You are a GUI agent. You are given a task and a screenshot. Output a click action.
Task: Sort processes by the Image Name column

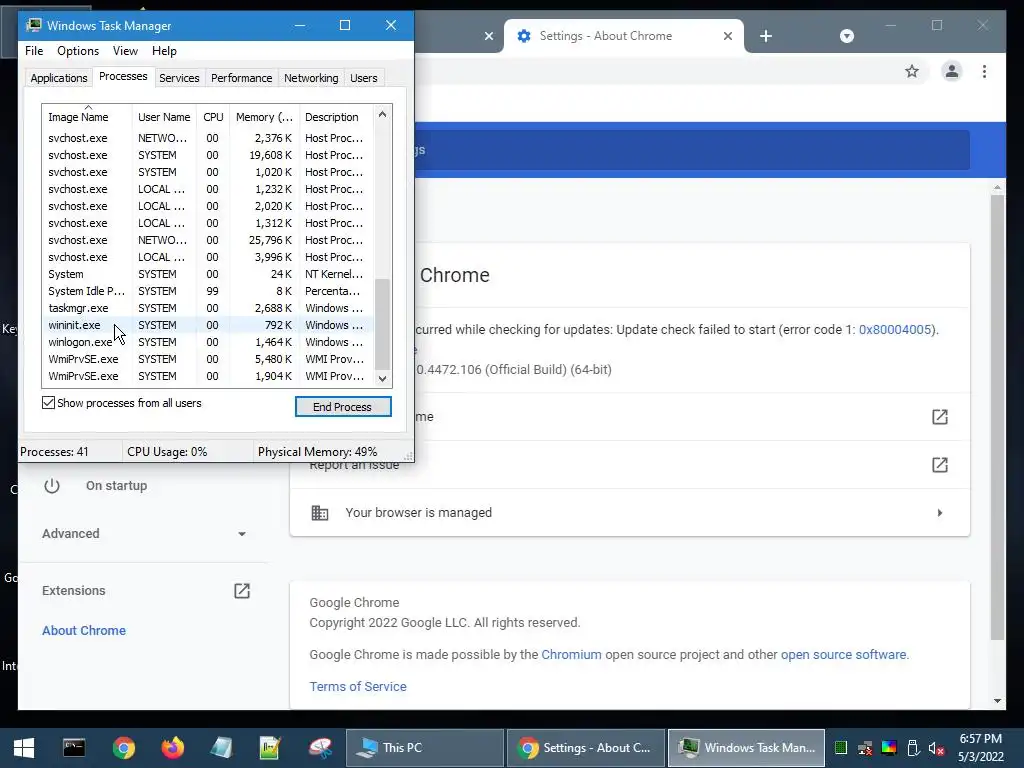click(x=87, y=117)
